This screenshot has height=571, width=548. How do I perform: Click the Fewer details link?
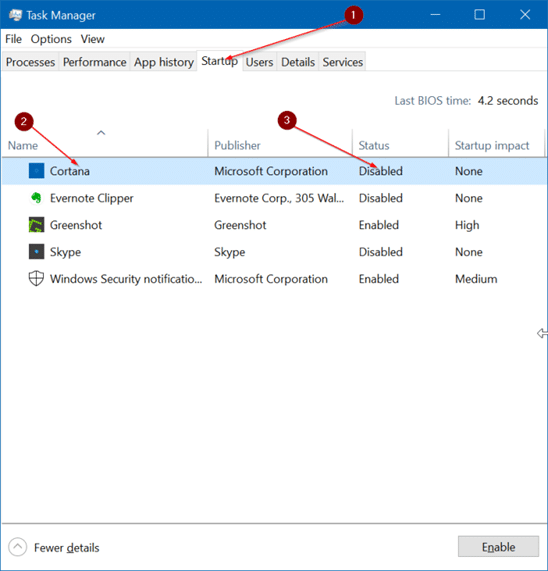(x=67, y=548)
